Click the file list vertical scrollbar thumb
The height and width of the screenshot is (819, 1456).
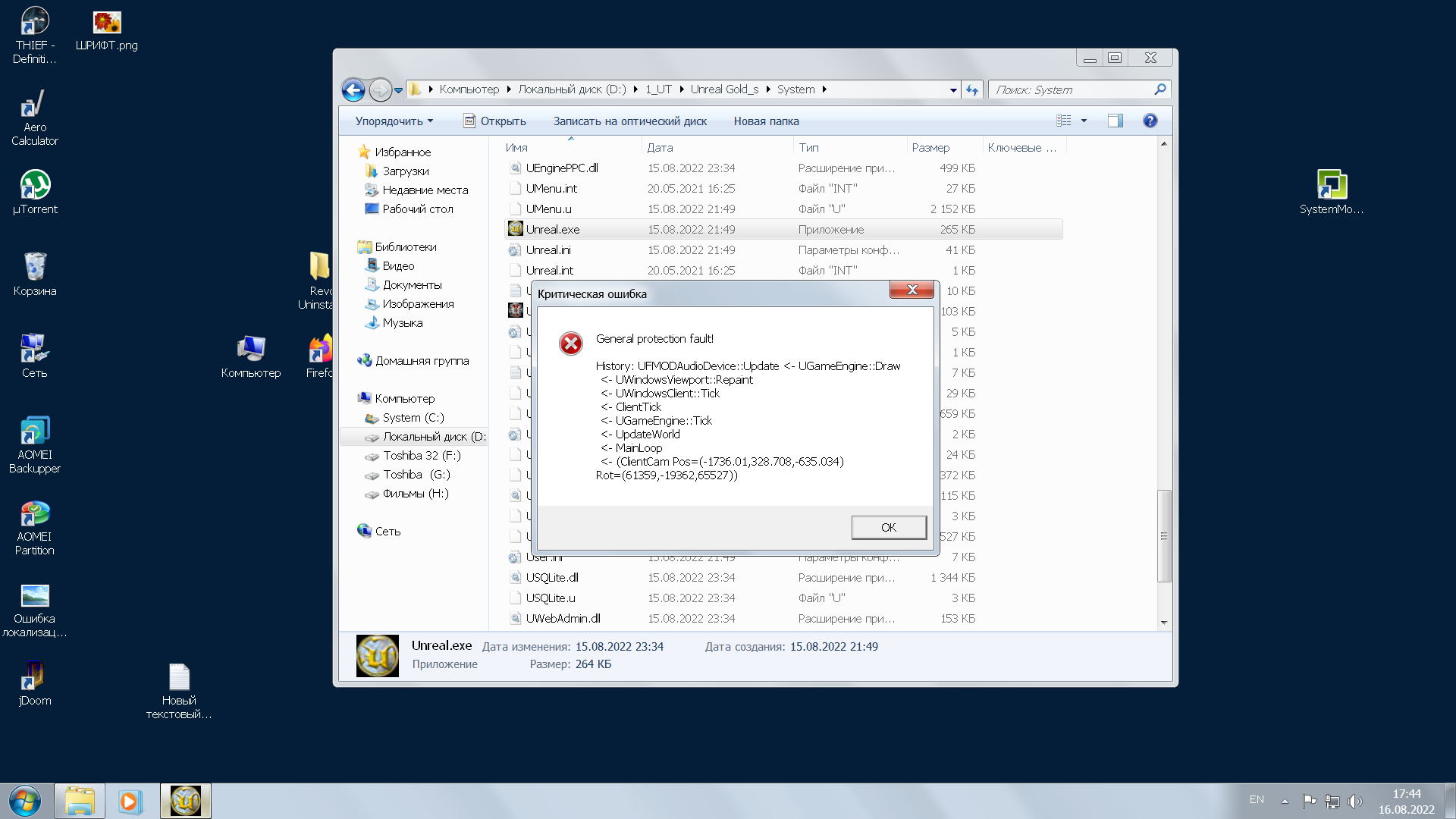(x=1164, y=535)
